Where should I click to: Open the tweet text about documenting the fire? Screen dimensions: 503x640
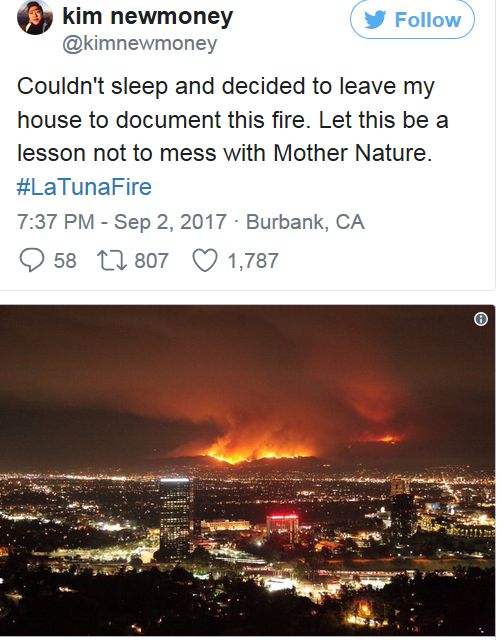(x=233, y=120)
